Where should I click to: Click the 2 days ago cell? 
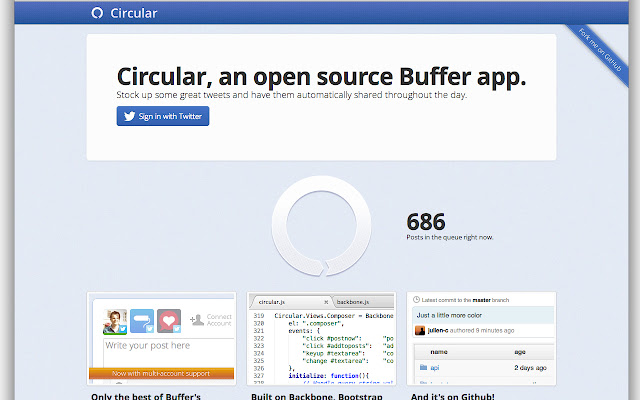pos(530,368)
